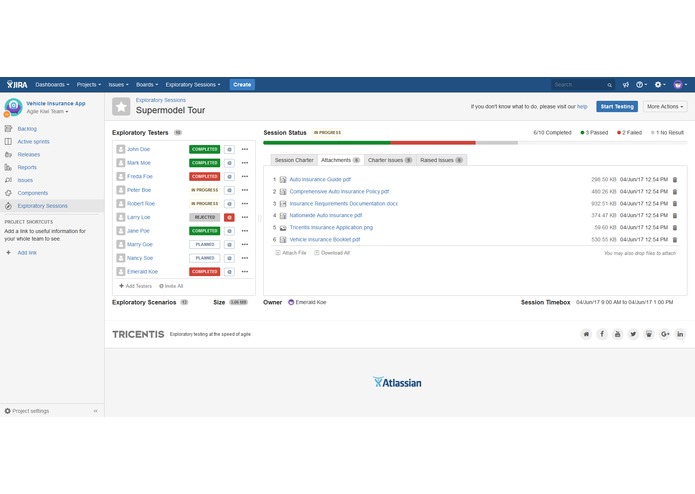Open Backlog in the sidebar
Image resolution: width=695 pixels, height=494 pixels.
tap(27, 129)
